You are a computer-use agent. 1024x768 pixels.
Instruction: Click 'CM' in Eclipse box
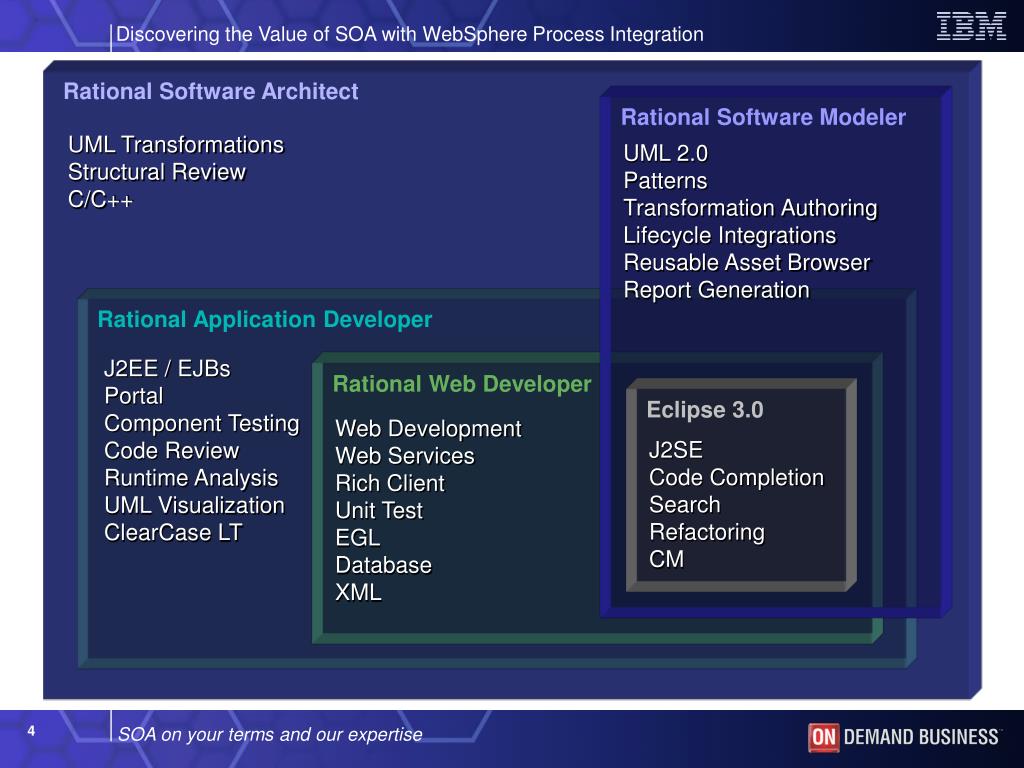[x=666, y=560]
